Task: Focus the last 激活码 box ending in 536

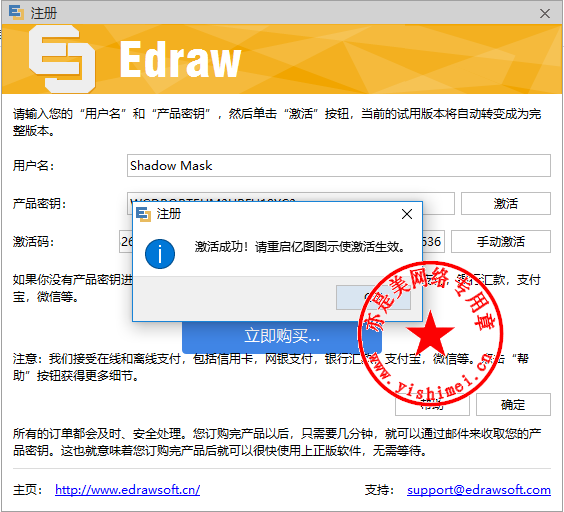Action: tap(433, 241)
